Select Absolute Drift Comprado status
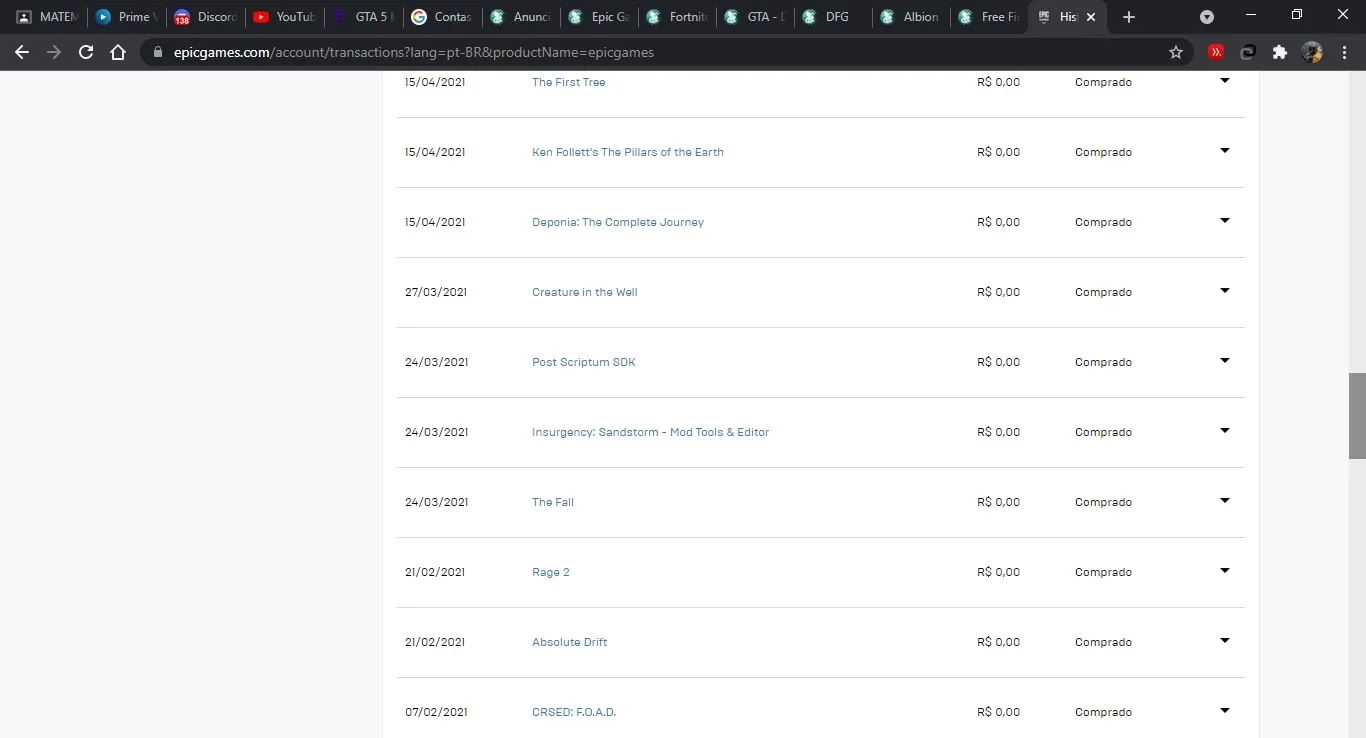Viewport: 1366px width, 738px height. 1103,642
